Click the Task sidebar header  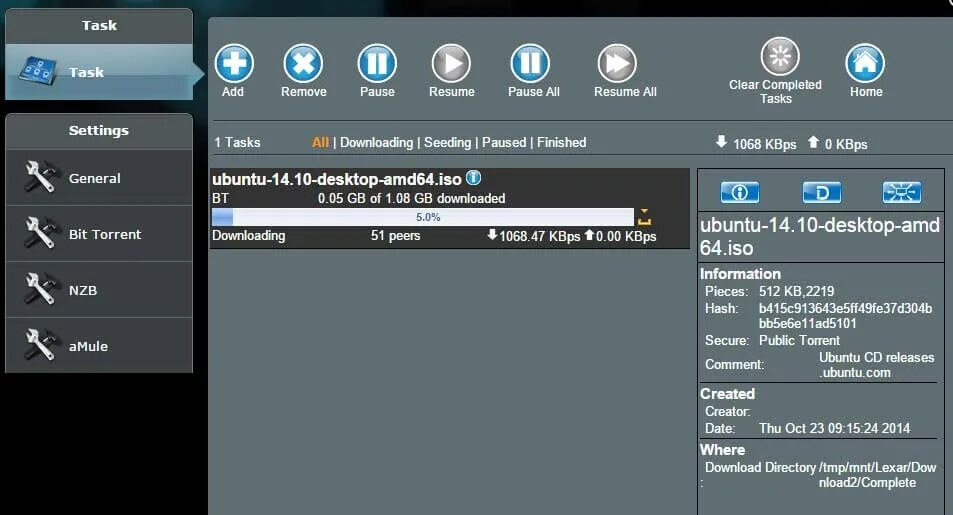[x=99, y=26]
